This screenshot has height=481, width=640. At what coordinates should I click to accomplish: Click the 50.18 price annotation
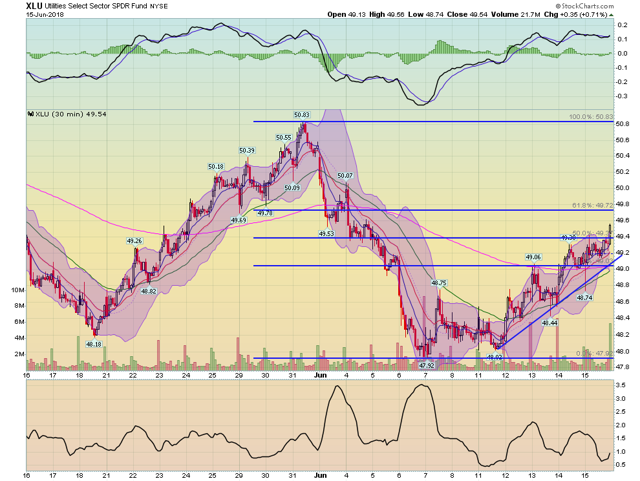coord(216,167)
